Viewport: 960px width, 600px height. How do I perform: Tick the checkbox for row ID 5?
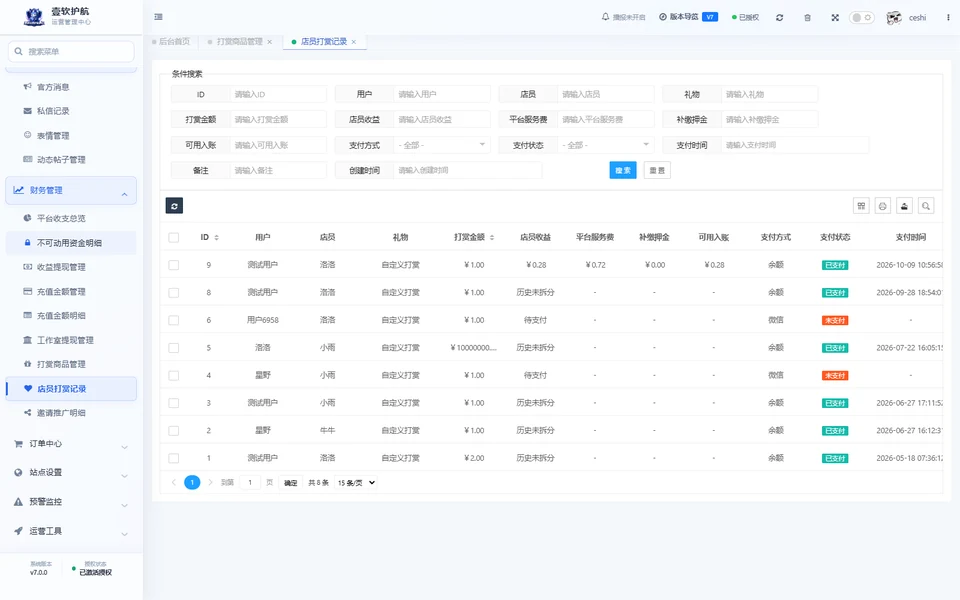tap(174, 348)
